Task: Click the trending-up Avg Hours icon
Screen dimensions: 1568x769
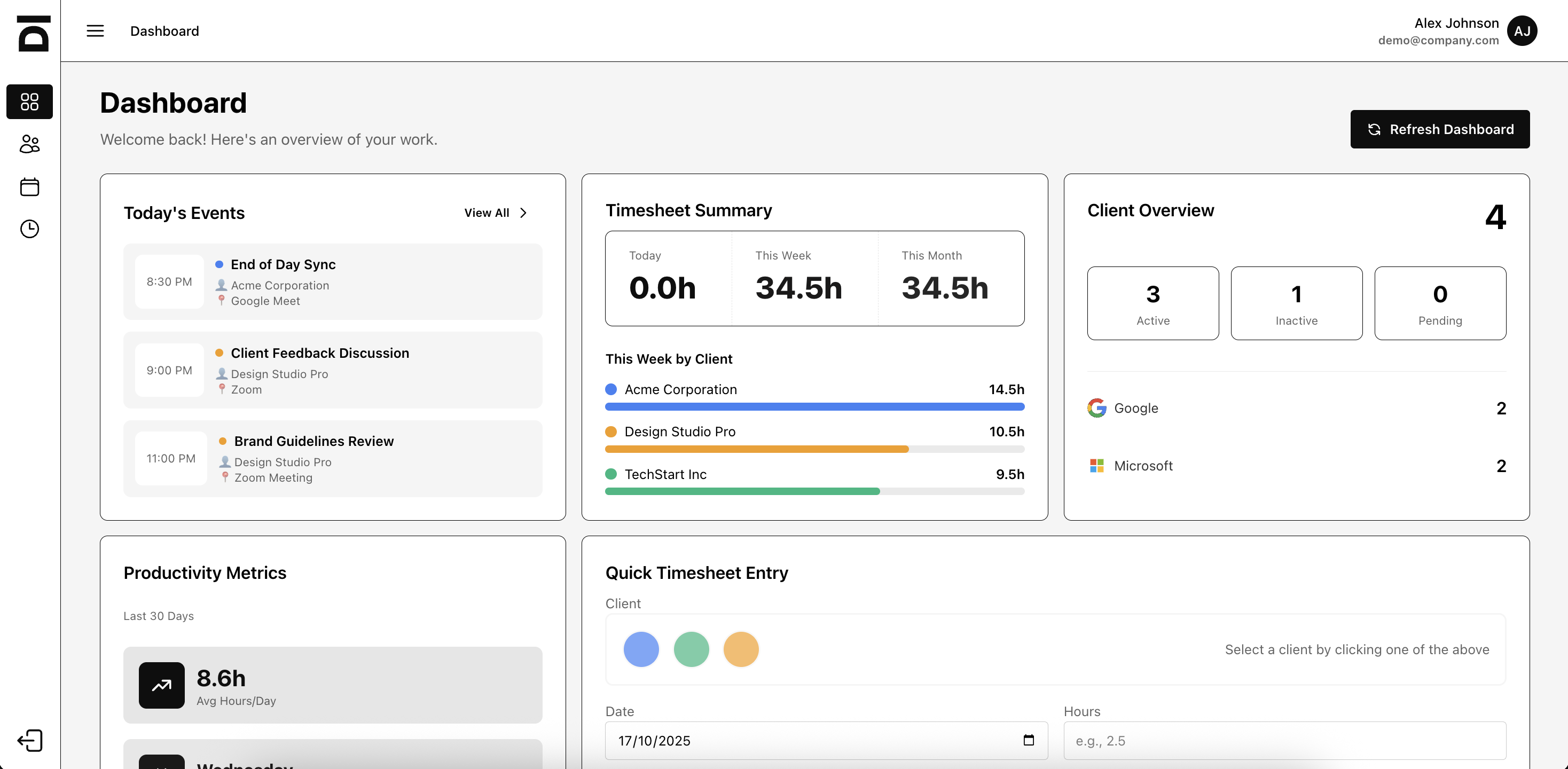Action: pyautogui.click(x=161, y=685)
